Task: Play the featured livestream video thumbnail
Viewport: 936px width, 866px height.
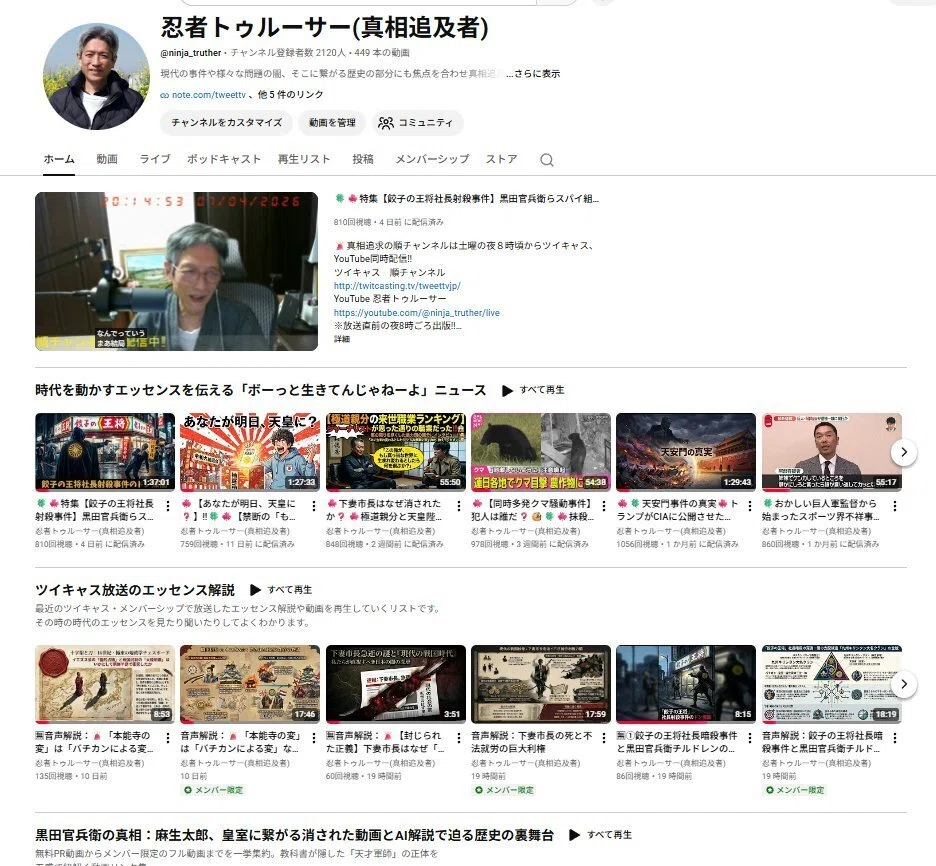Action: [x=177, y=272]
